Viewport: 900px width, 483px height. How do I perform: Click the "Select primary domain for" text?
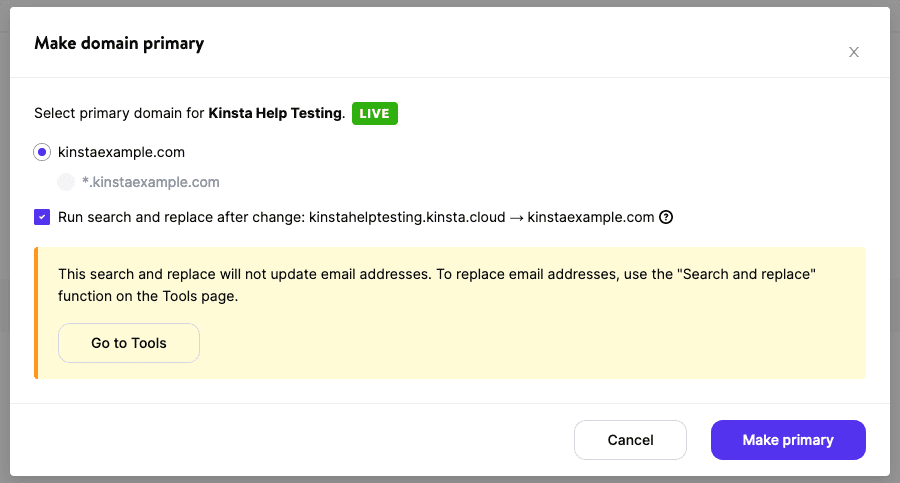point(119,113)
